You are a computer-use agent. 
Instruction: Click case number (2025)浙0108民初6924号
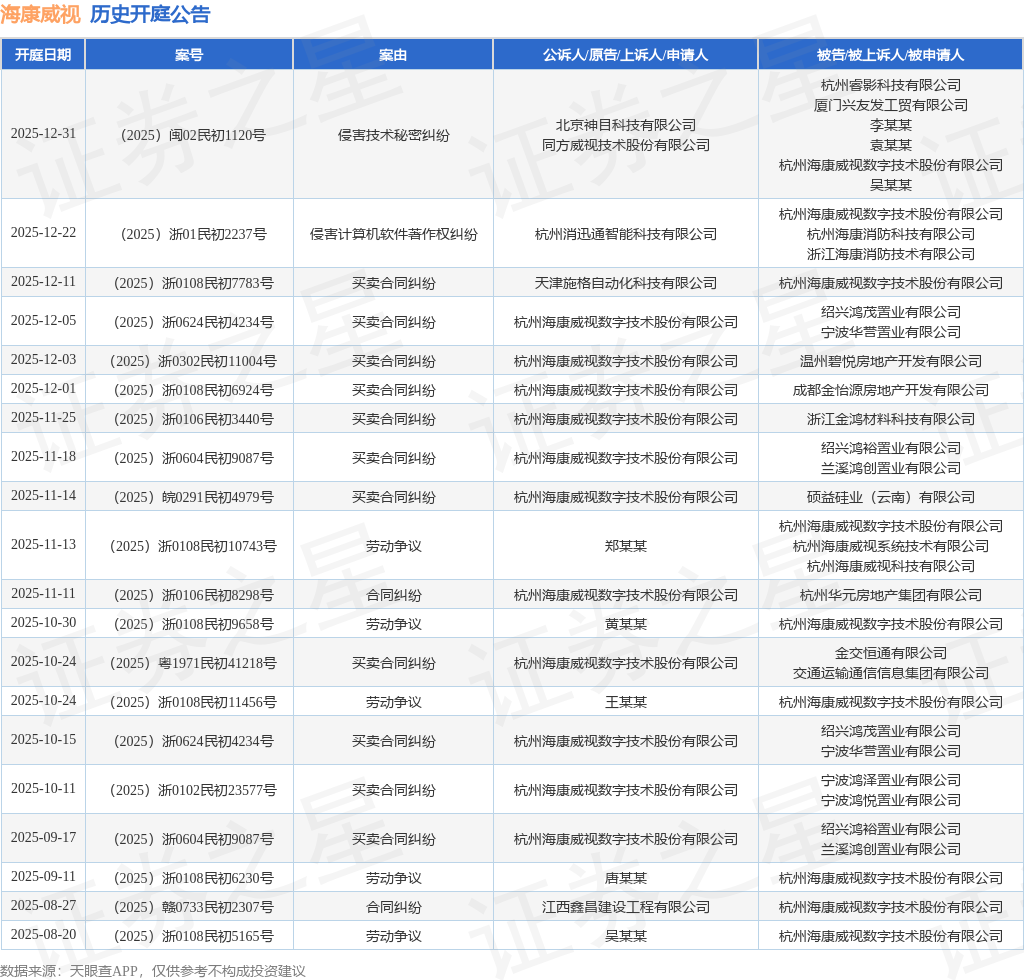(189, 390)
